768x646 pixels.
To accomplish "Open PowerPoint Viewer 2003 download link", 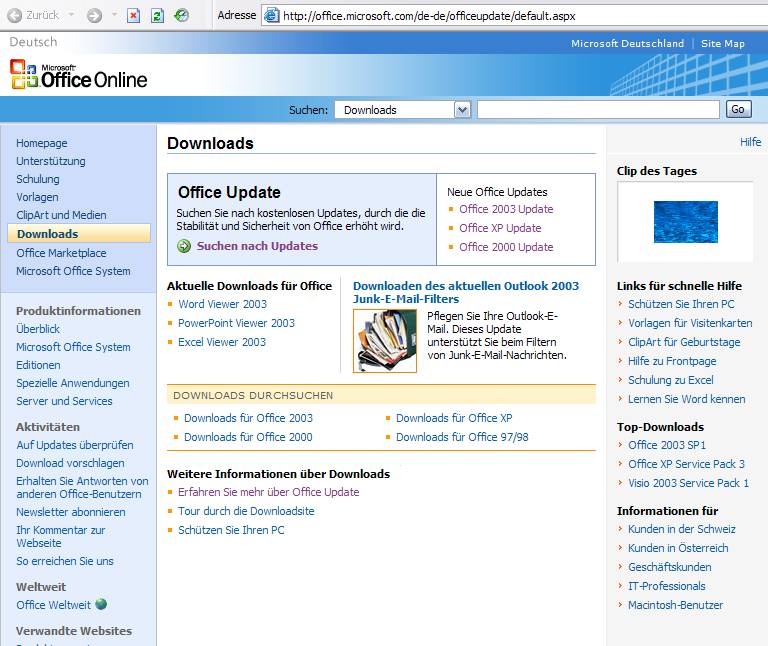I will [x=237, y=323].
